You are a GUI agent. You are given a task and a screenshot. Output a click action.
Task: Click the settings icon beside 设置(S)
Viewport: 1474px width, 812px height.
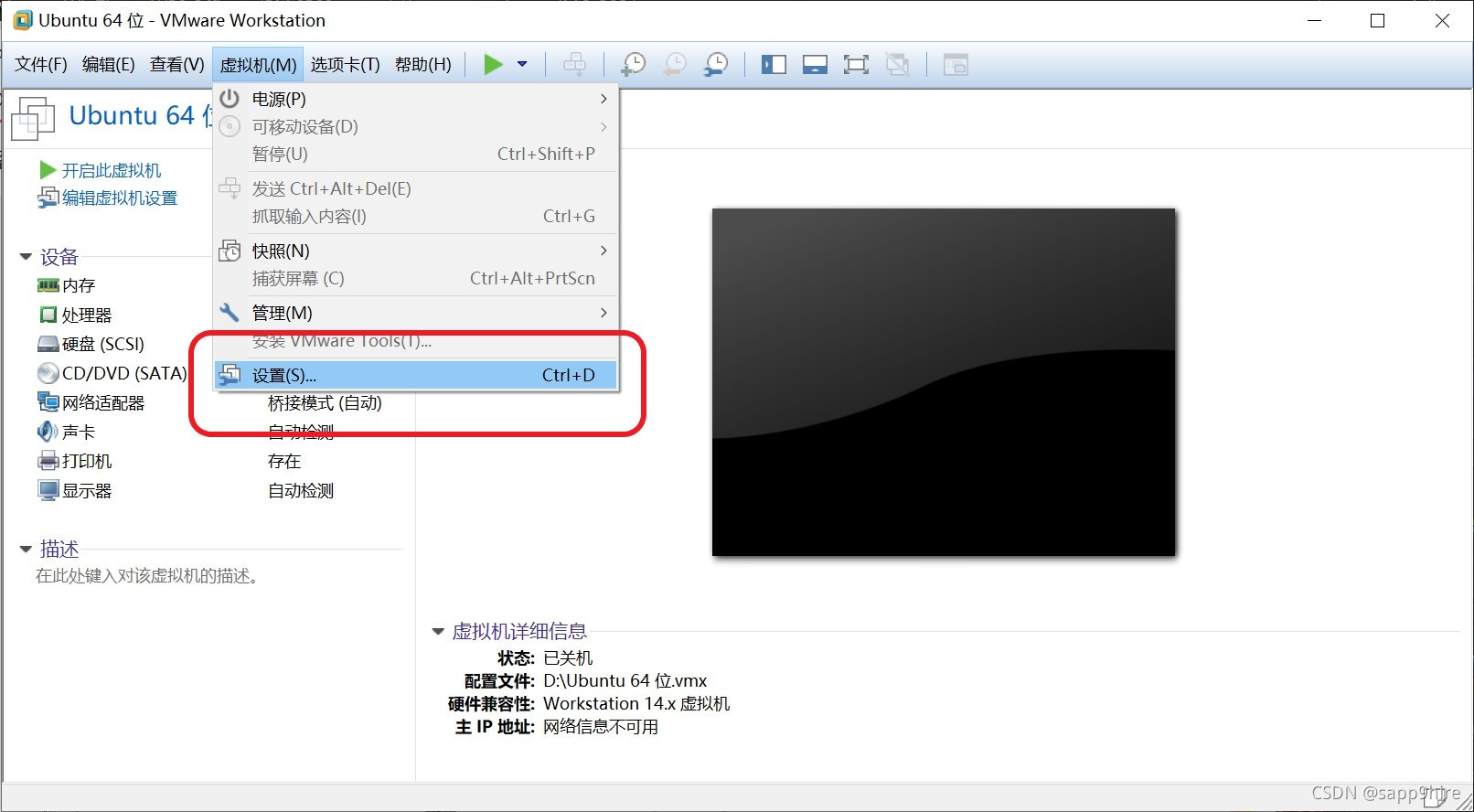tap(230, 374)
